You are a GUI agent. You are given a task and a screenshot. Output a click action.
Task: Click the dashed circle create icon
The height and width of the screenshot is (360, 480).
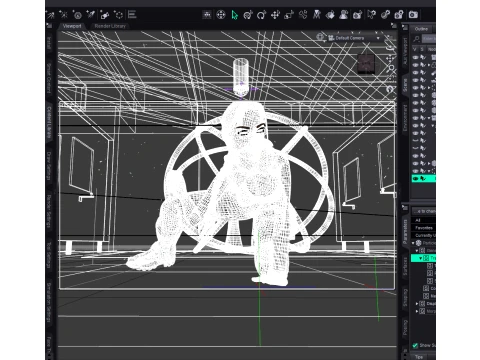119,15
